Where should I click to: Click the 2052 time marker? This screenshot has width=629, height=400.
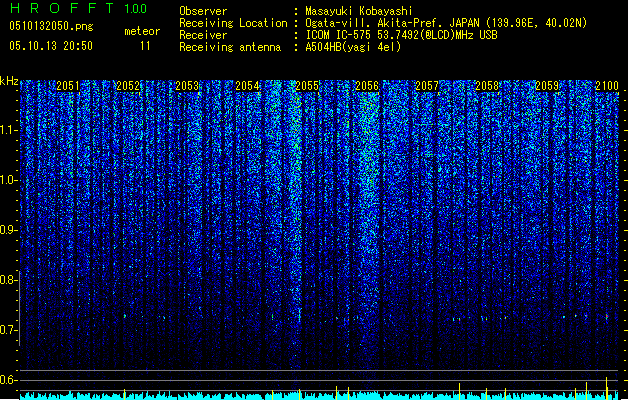point(128,86)
